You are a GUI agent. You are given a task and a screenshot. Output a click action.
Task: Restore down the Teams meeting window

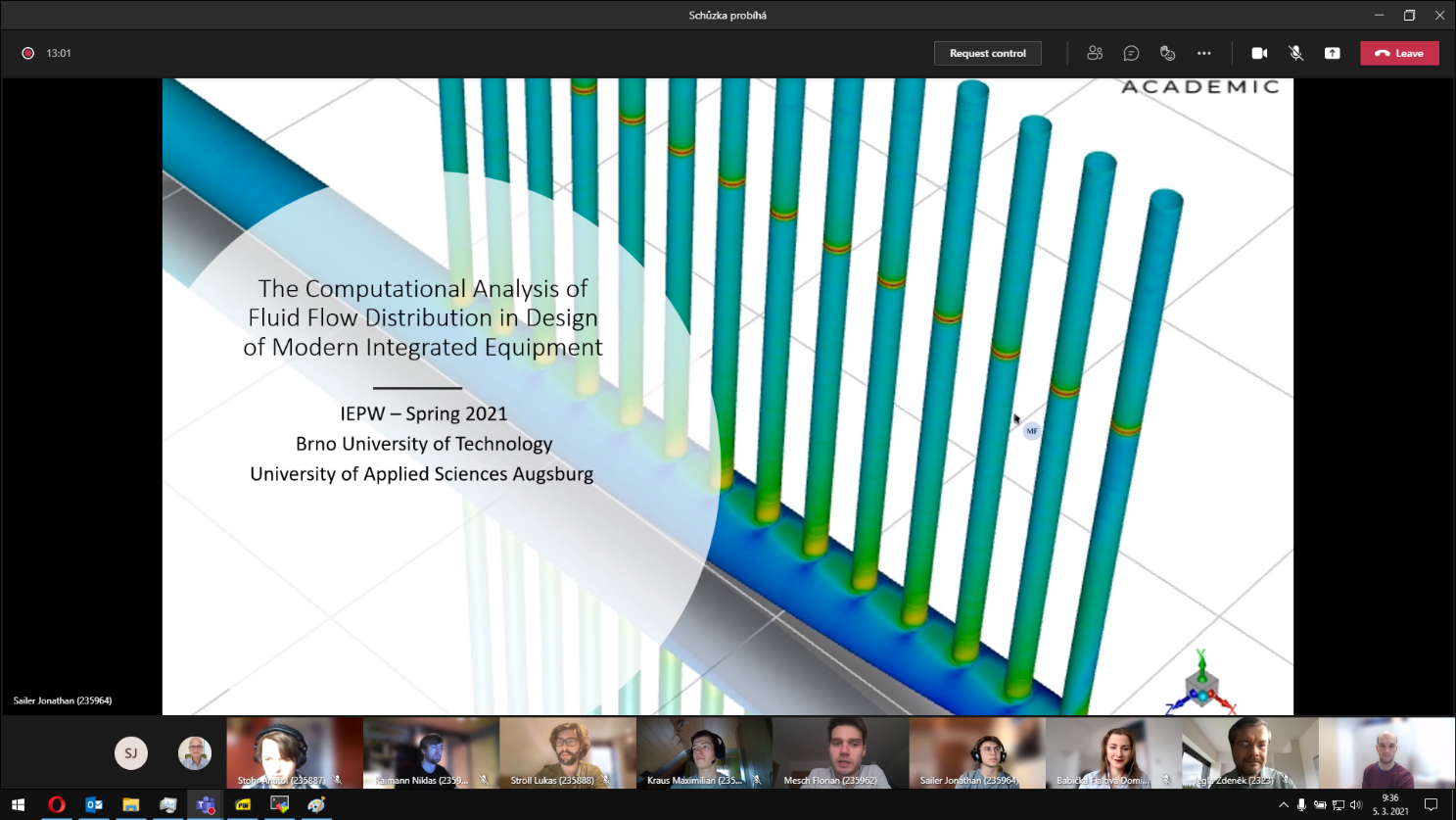pos(1409,15)
